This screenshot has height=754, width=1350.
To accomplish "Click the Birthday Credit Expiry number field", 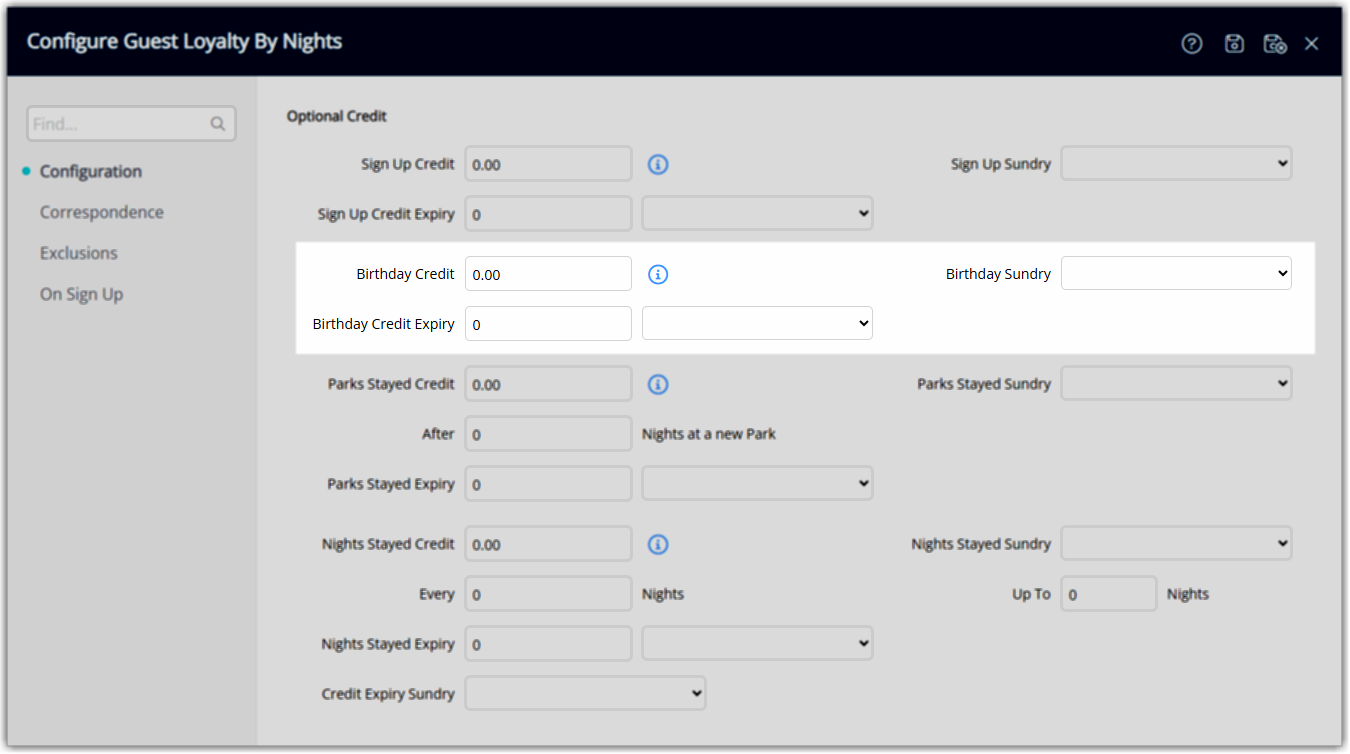I will (548, 323).
